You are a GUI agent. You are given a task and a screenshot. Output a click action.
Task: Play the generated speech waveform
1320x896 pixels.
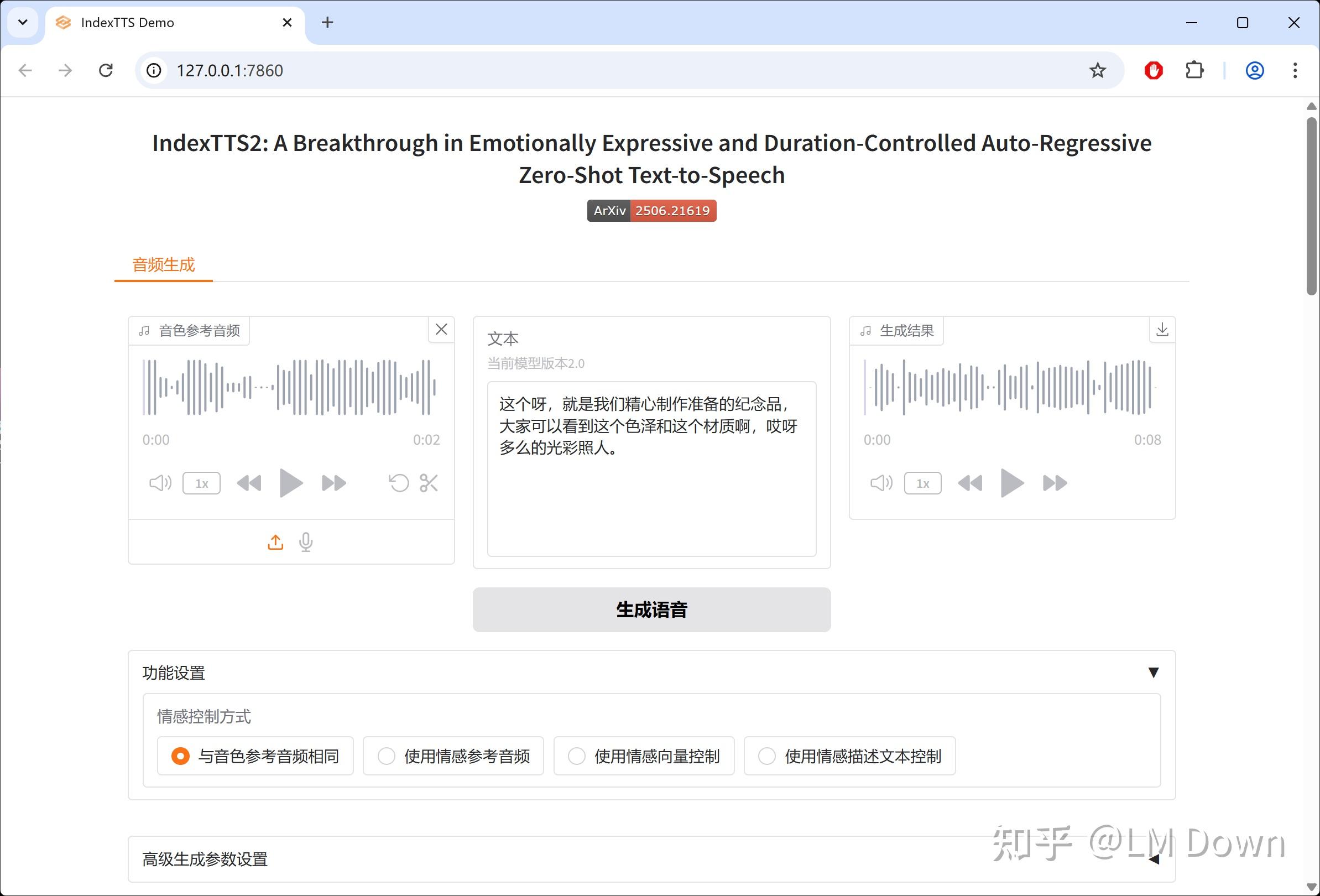pos(1011,482)
